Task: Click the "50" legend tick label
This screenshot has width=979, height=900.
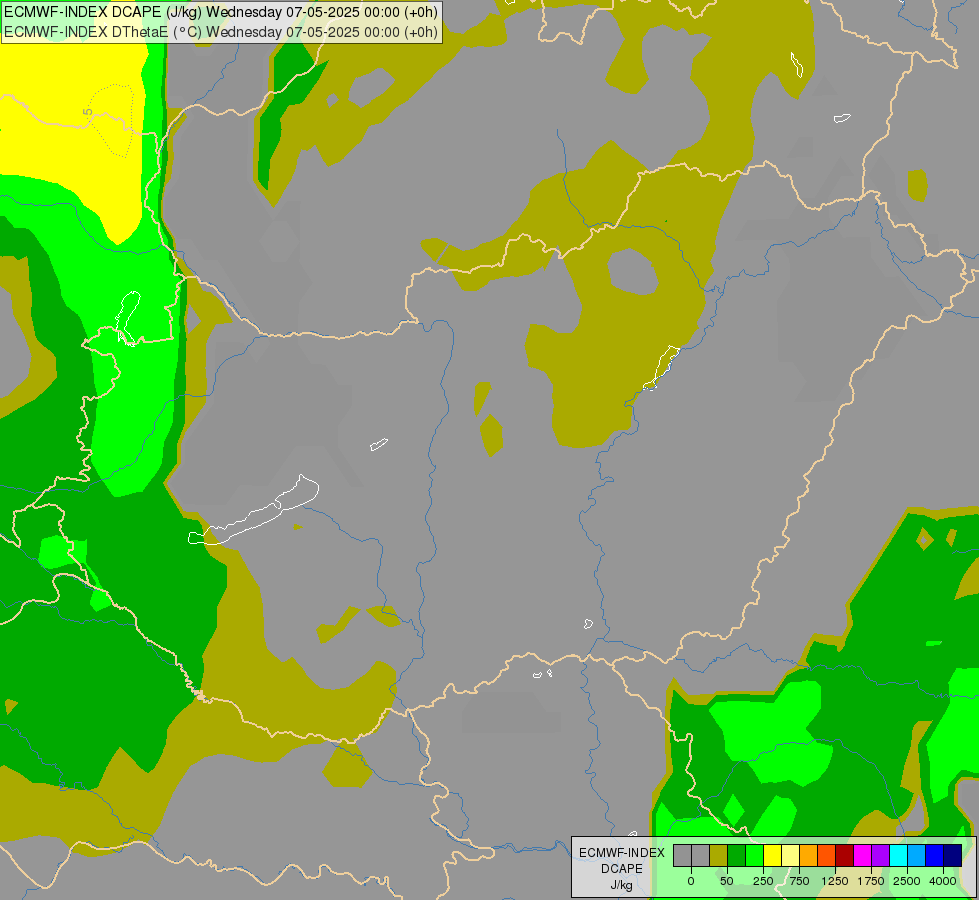Action: tap(727, 881)
